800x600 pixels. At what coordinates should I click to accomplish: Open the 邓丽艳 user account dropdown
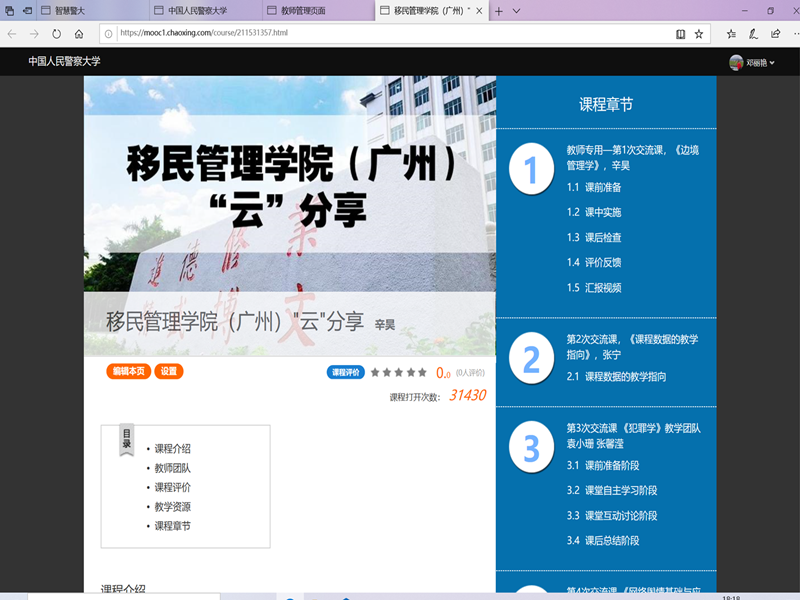click(752, 62)
